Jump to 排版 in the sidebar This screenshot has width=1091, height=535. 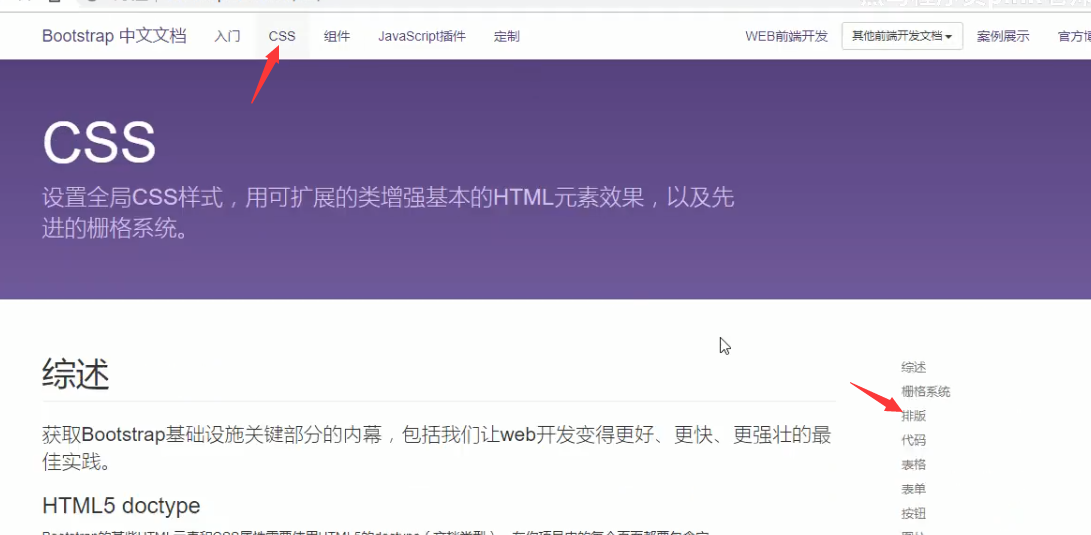[914, 416]
